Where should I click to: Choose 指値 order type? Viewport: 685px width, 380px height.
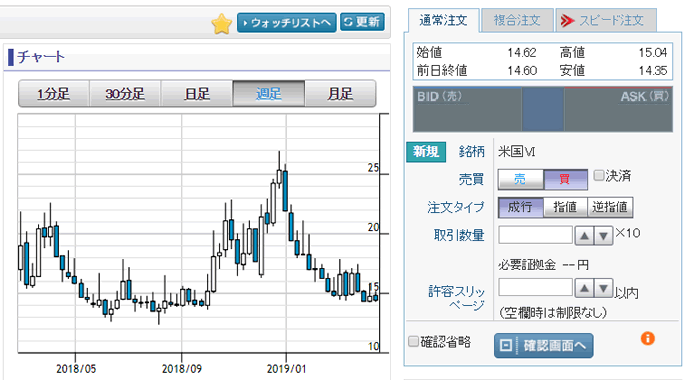(x=565, y=207)
